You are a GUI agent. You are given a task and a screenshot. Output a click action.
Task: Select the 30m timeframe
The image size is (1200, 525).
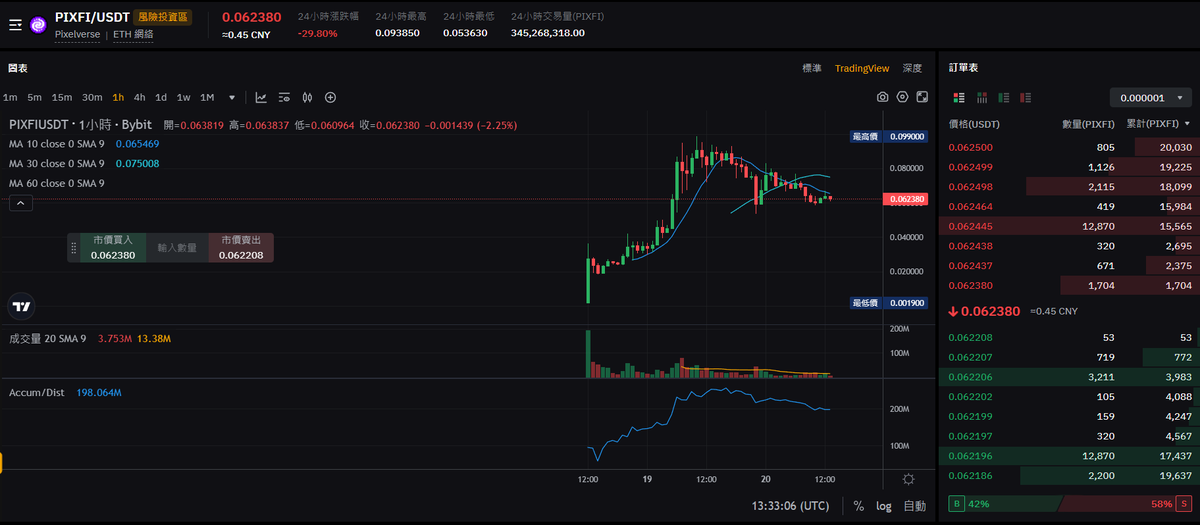(x=92, y=97)
